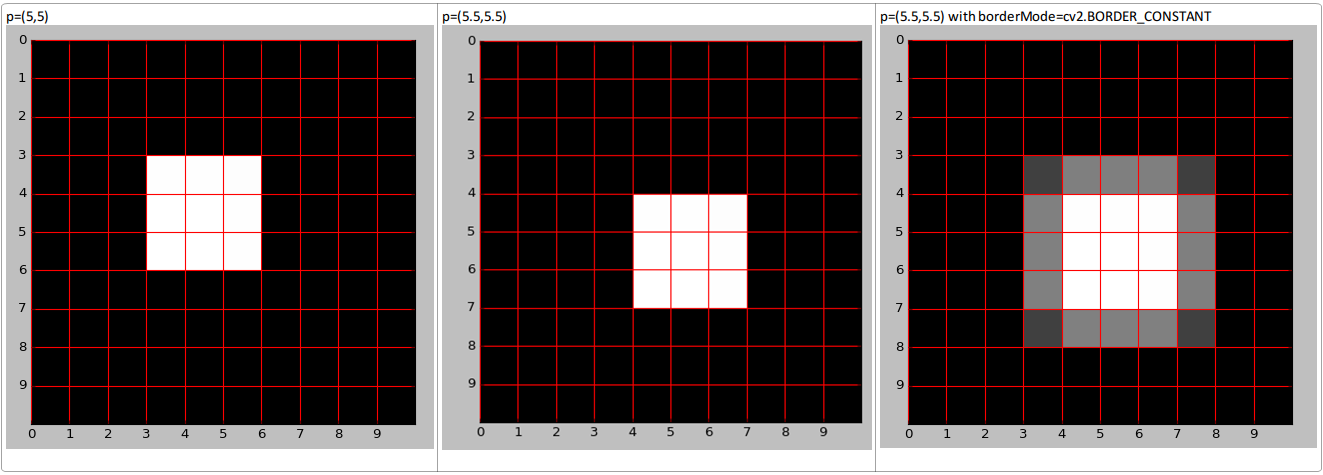Click the gray strip above the white square
The width and height of the screenshot is (1323, 475).
pyautogui.click(x=1120, y=175)
